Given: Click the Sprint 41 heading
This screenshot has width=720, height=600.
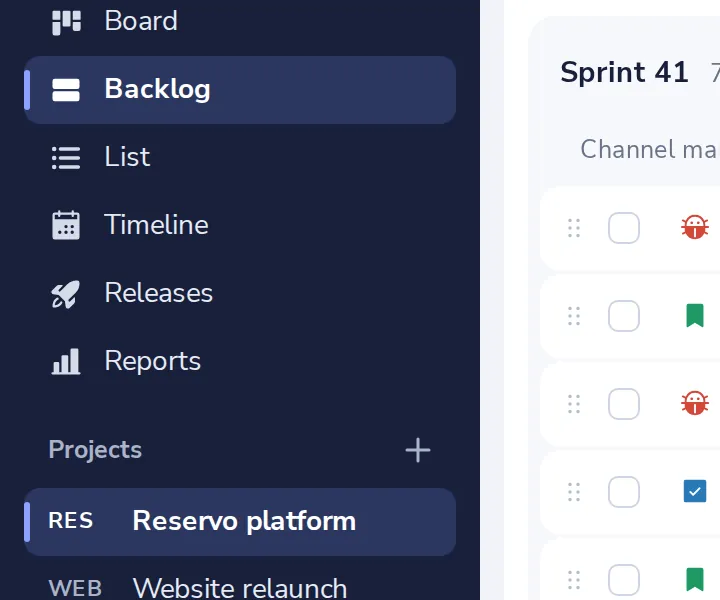Looking at the screenshot, I should (x=624, y=73).
